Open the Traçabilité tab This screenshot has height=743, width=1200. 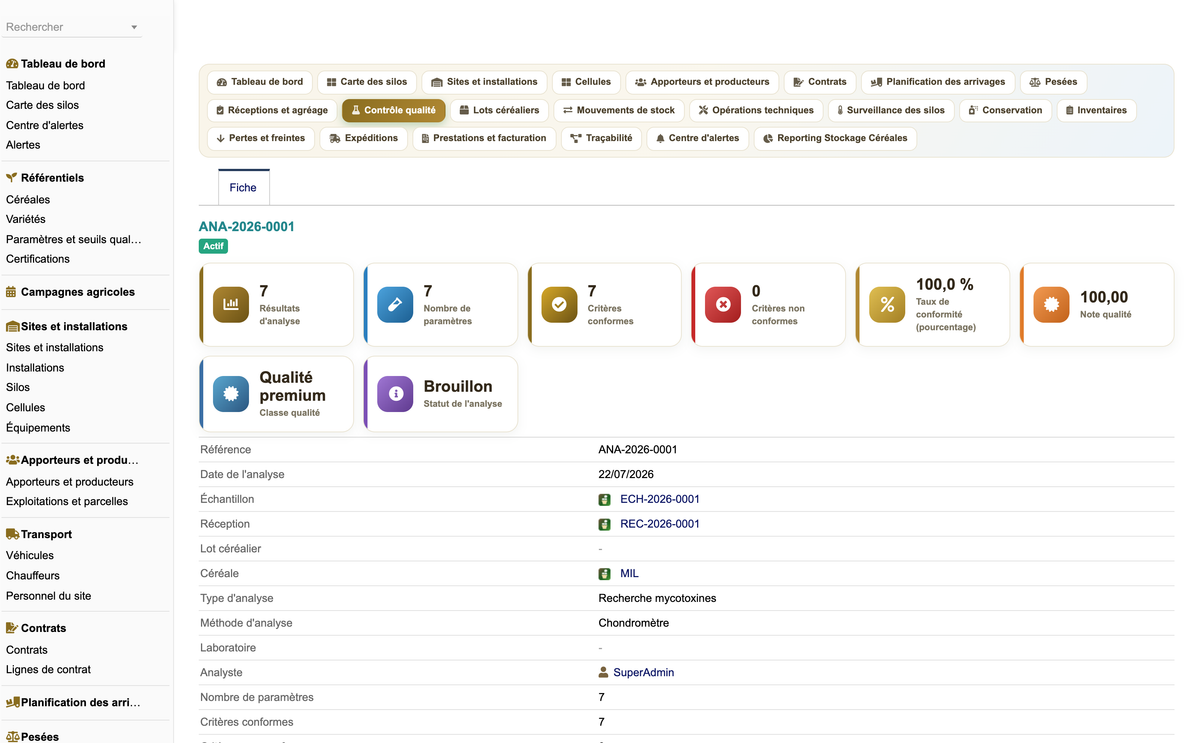pos(601,138)
